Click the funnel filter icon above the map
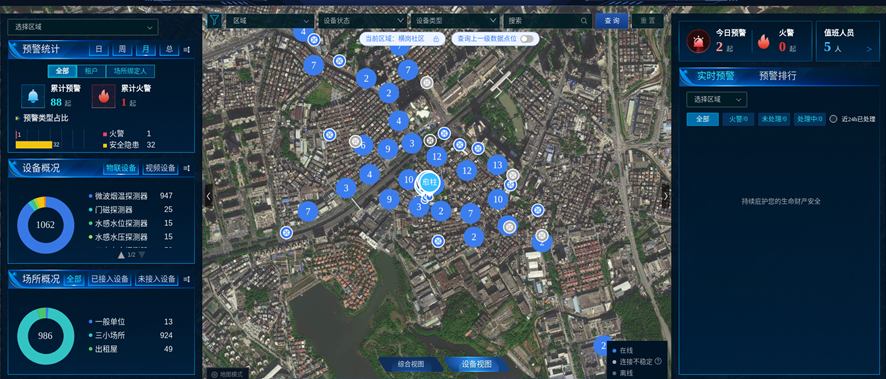886x379 pixels. pos(214,21)
